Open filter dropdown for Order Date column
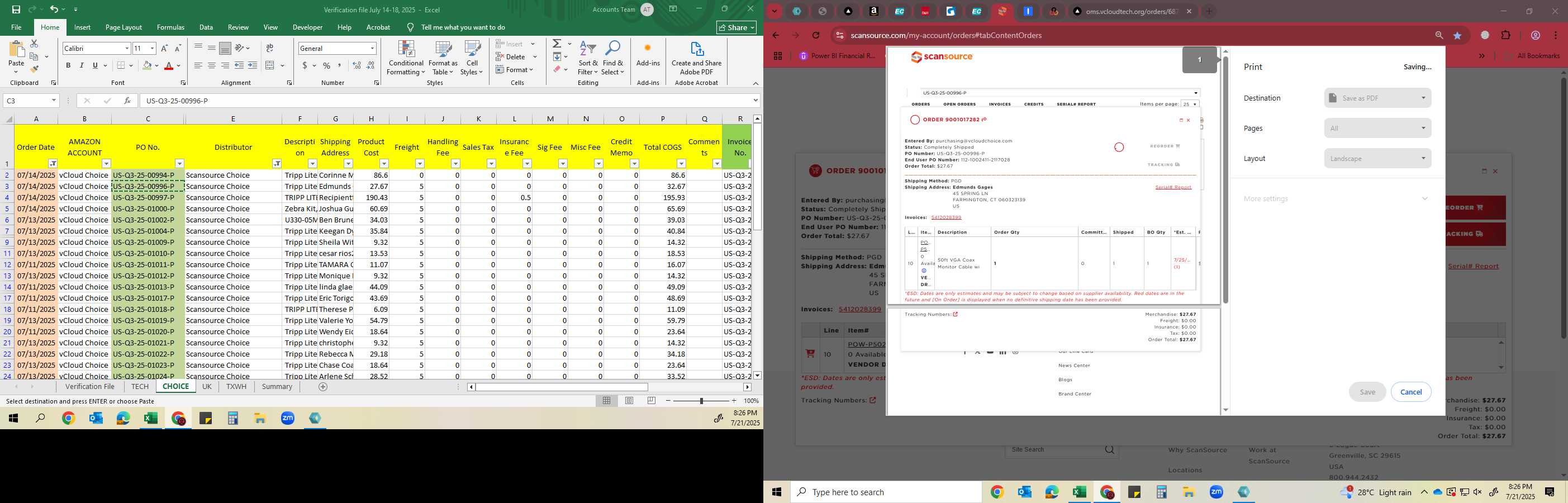Image resolution: width=1568 pixels, height=503 pixels. 53,164
